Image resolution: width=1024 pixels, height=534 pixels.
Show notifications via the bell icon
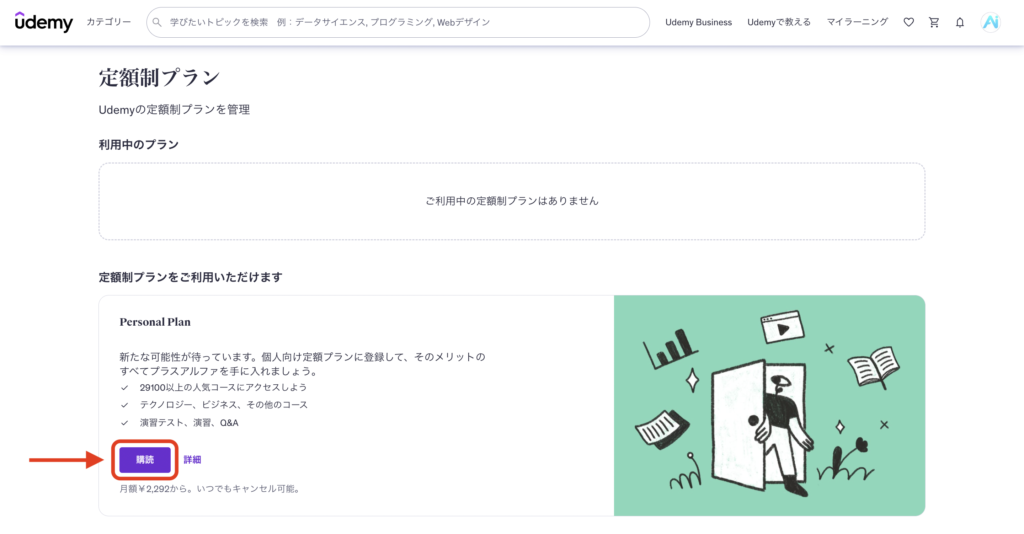(960, 22)
